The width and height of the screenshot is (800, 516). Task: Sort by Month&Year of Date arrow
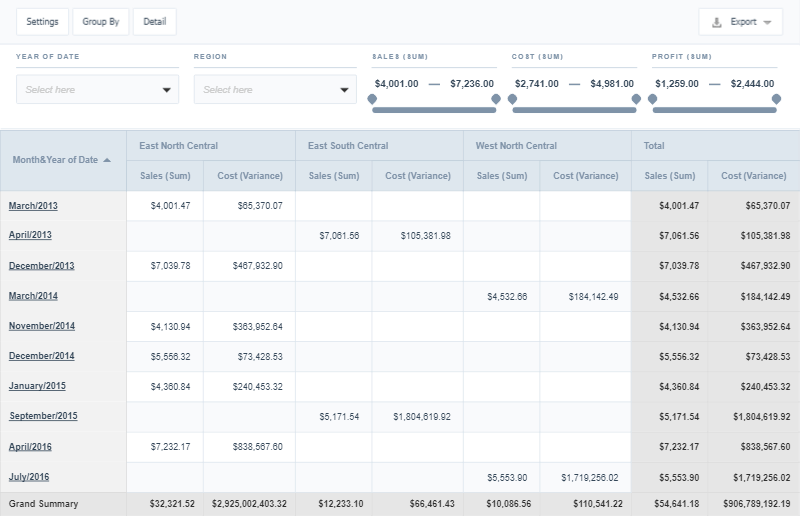[107, 160]
